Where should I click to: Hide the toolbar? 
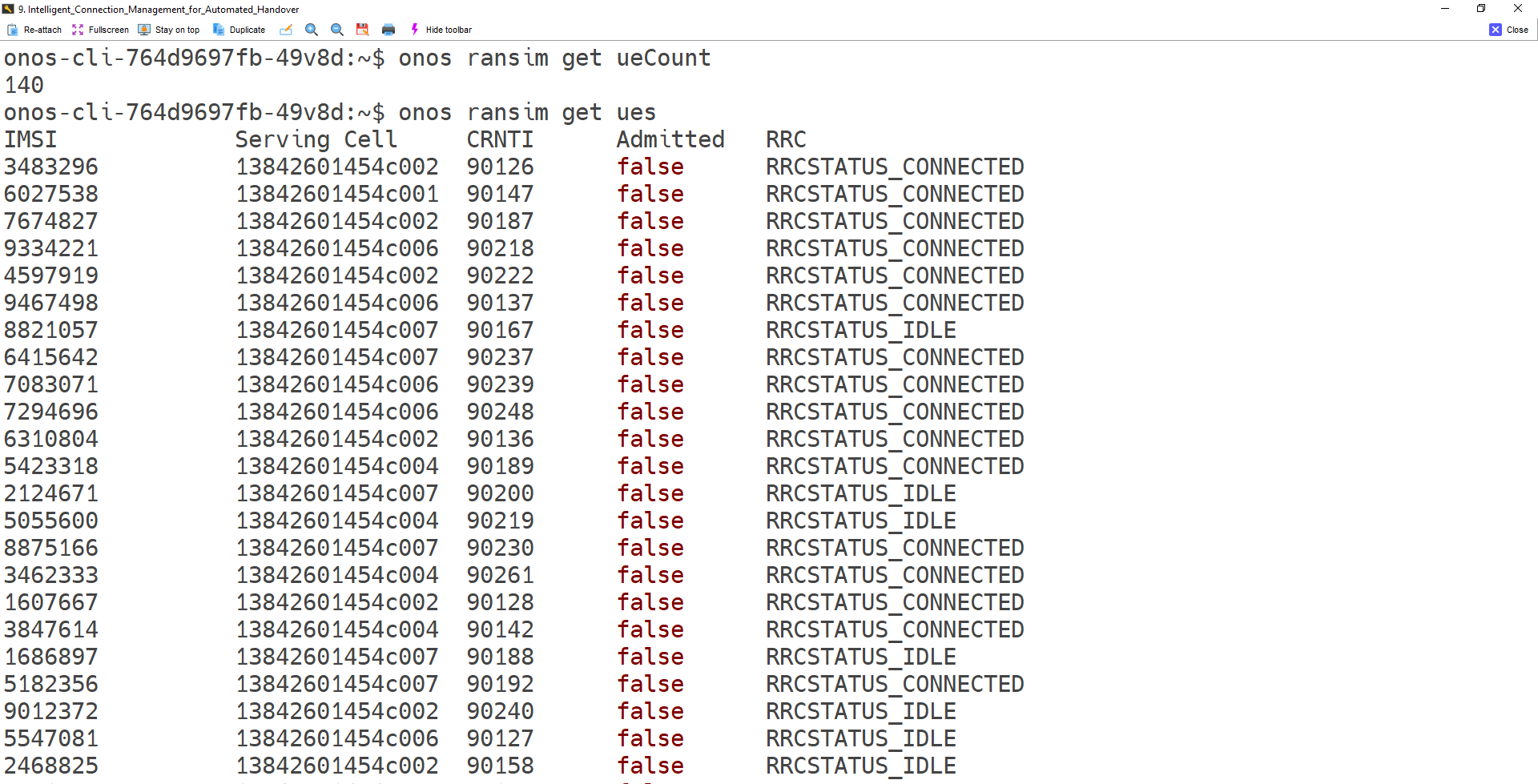[x=441, y=30]
